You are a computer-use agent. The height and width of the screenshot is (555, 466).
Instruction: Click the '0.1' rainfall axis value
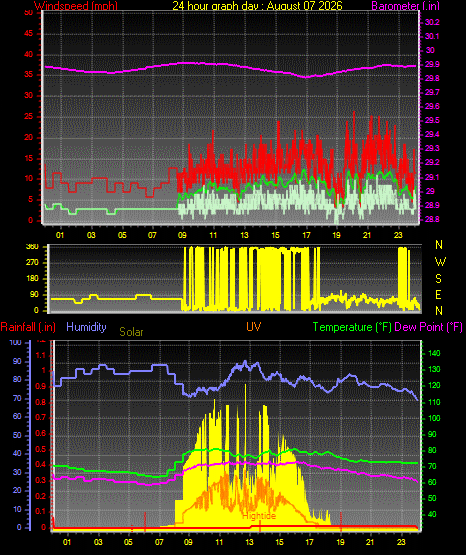[x=41, y=511]
